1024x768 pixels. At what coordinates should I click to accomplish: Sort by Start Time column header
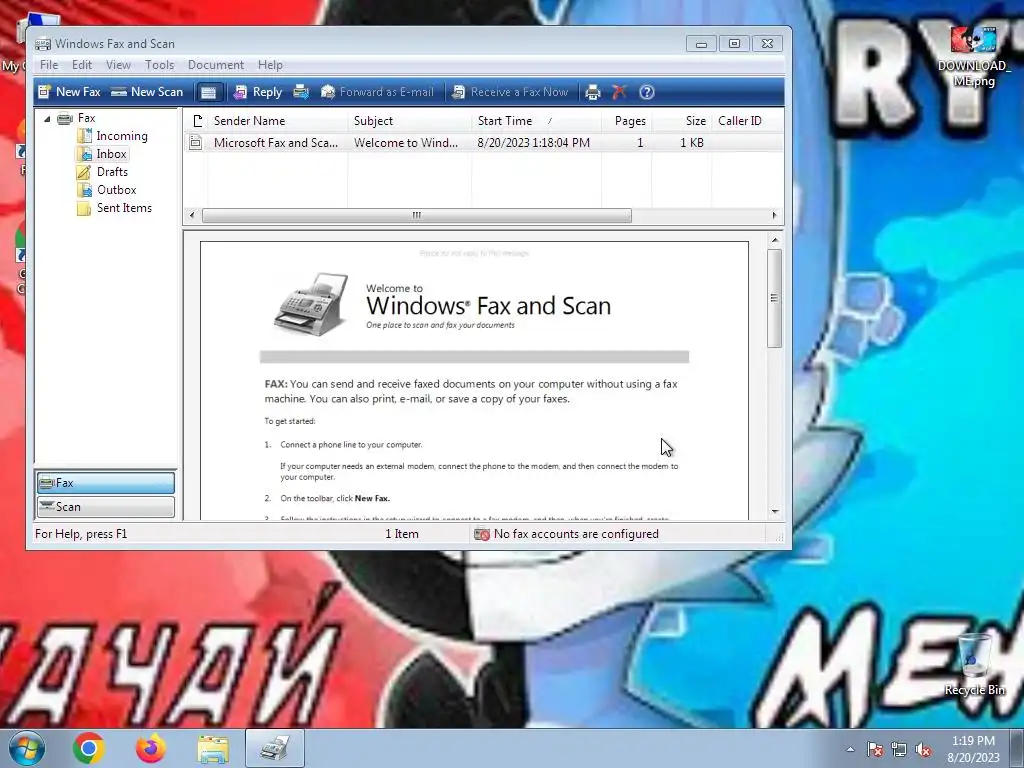[x=536, y=121]
